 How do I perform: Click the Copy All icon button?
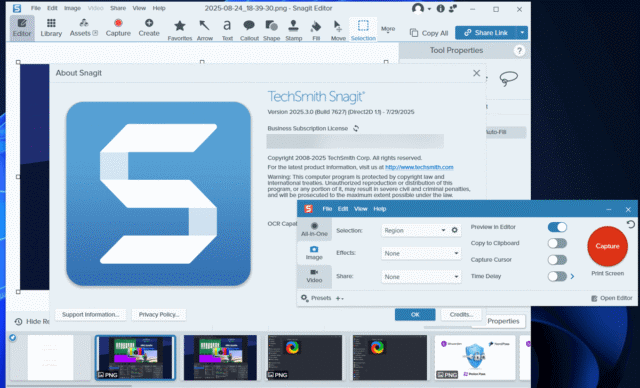point(429,33)
